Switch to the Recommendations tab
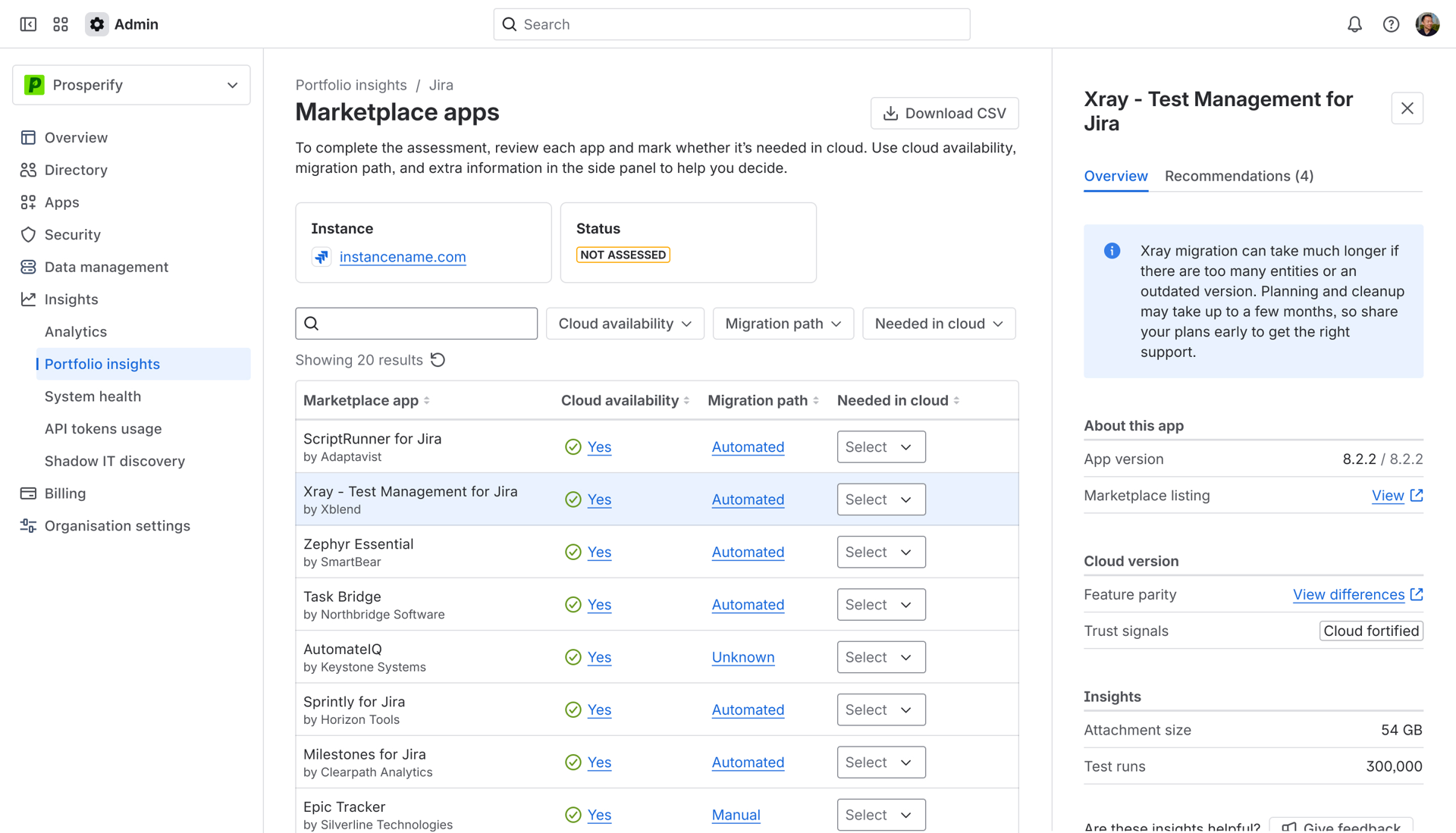Image resolution: width=1456 pixels, height=833 pixels. click(x=1238, y=176)
